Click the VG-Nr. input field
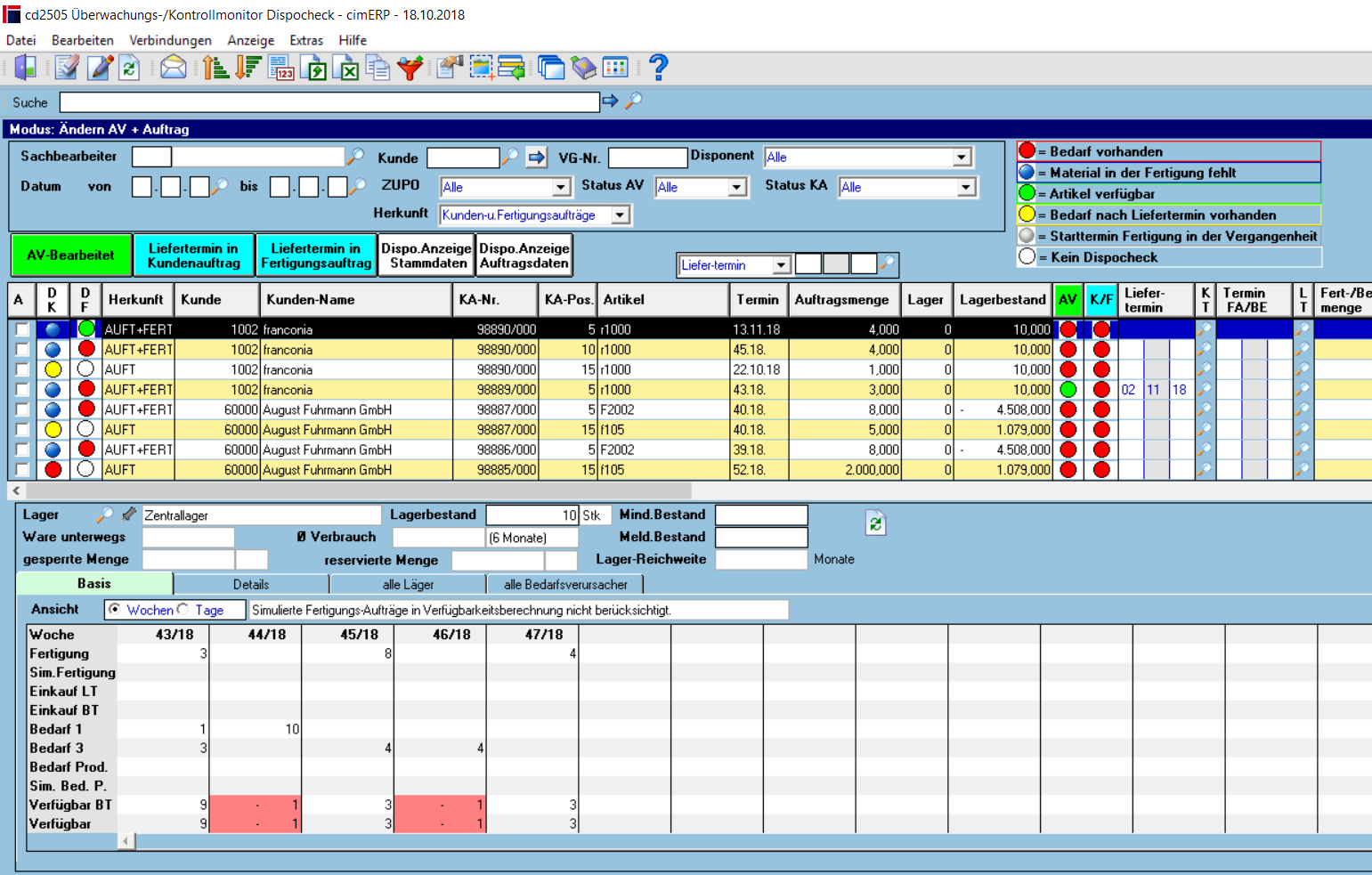This screenshot has width=1372, height=875. pos(648,158)
